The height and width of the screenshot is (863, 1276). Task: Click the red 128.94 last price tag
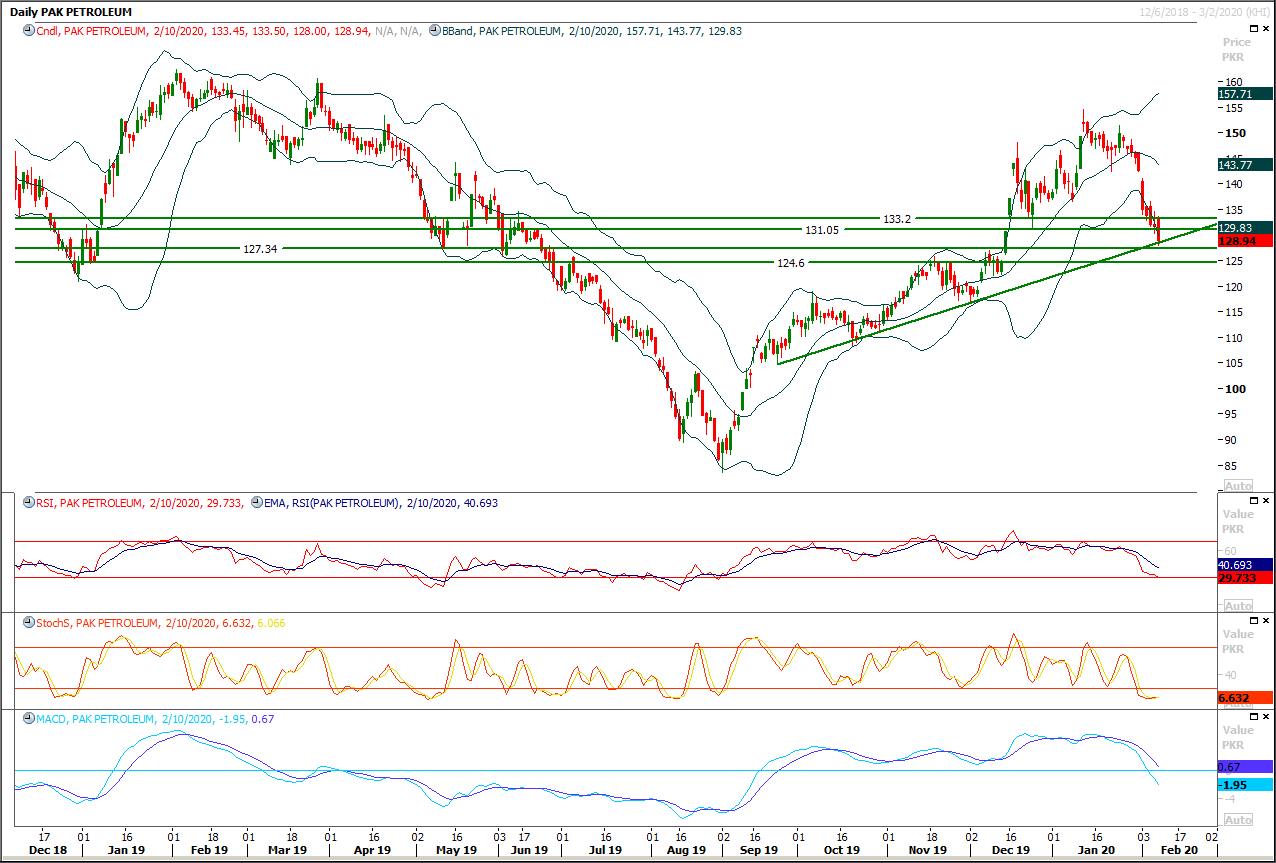1244,241
